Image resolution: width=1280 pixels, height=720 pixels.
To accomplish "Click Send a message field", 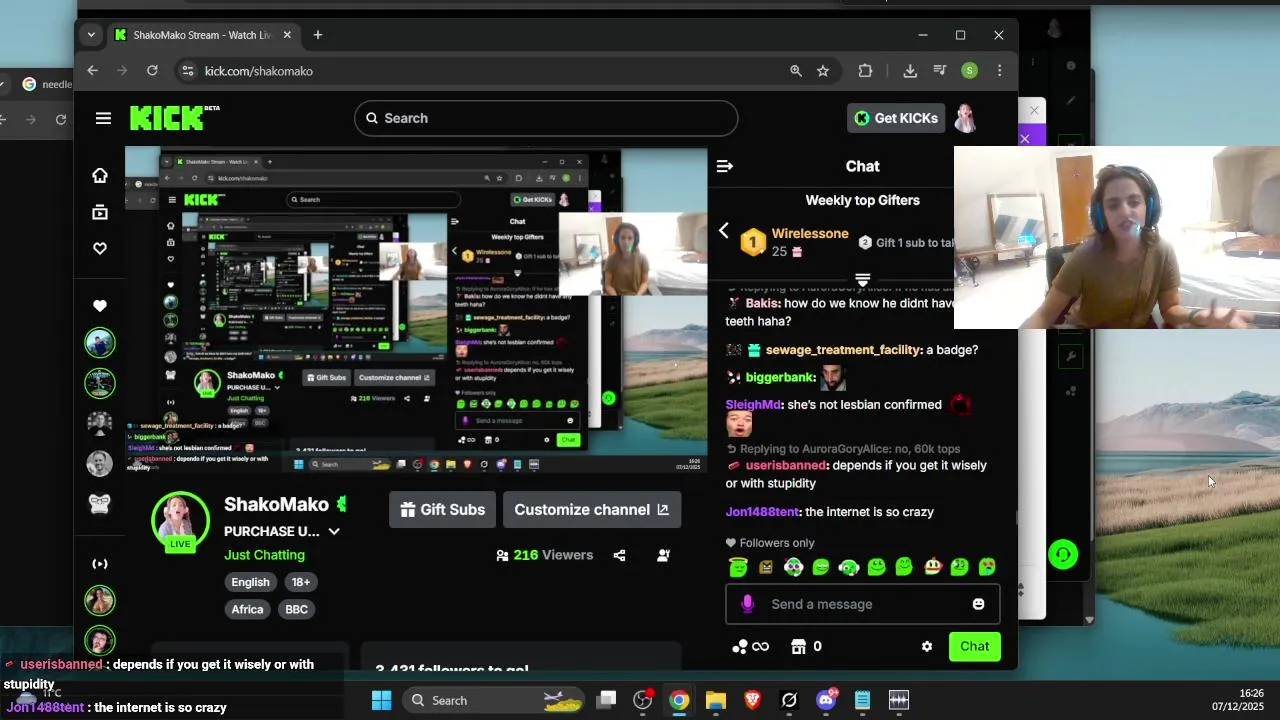I will [862, 604].
